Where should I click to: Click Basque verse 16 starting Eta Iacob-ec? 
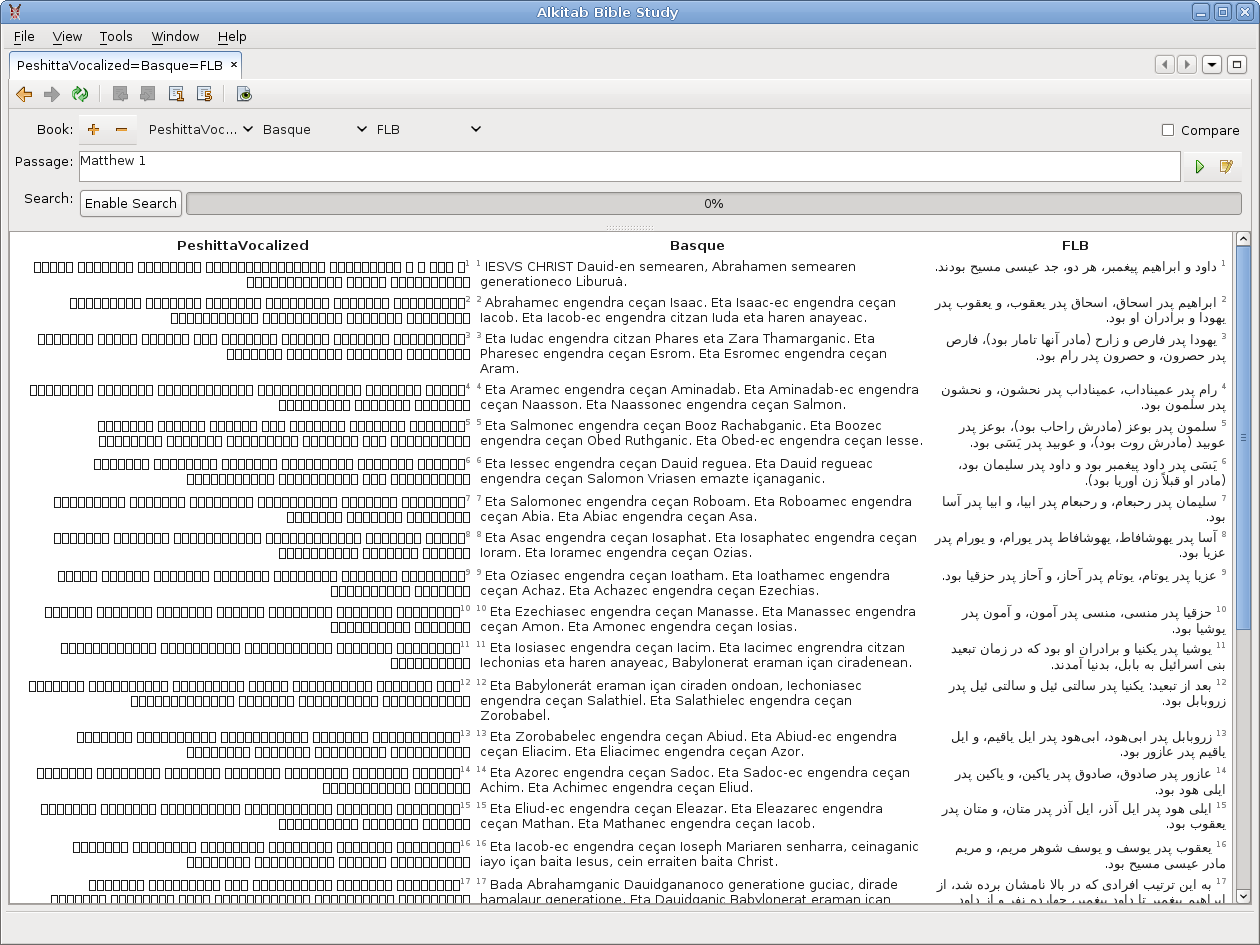(x=698, y=854)
